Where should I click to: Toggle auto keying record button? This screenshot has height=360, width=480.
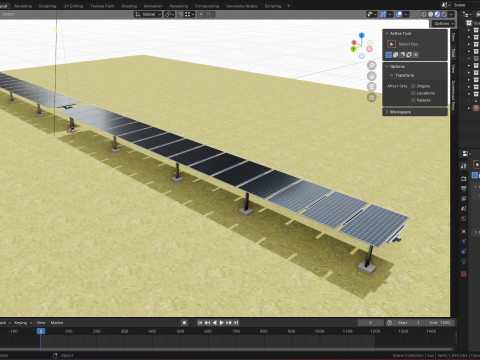(x=184, y=323)
